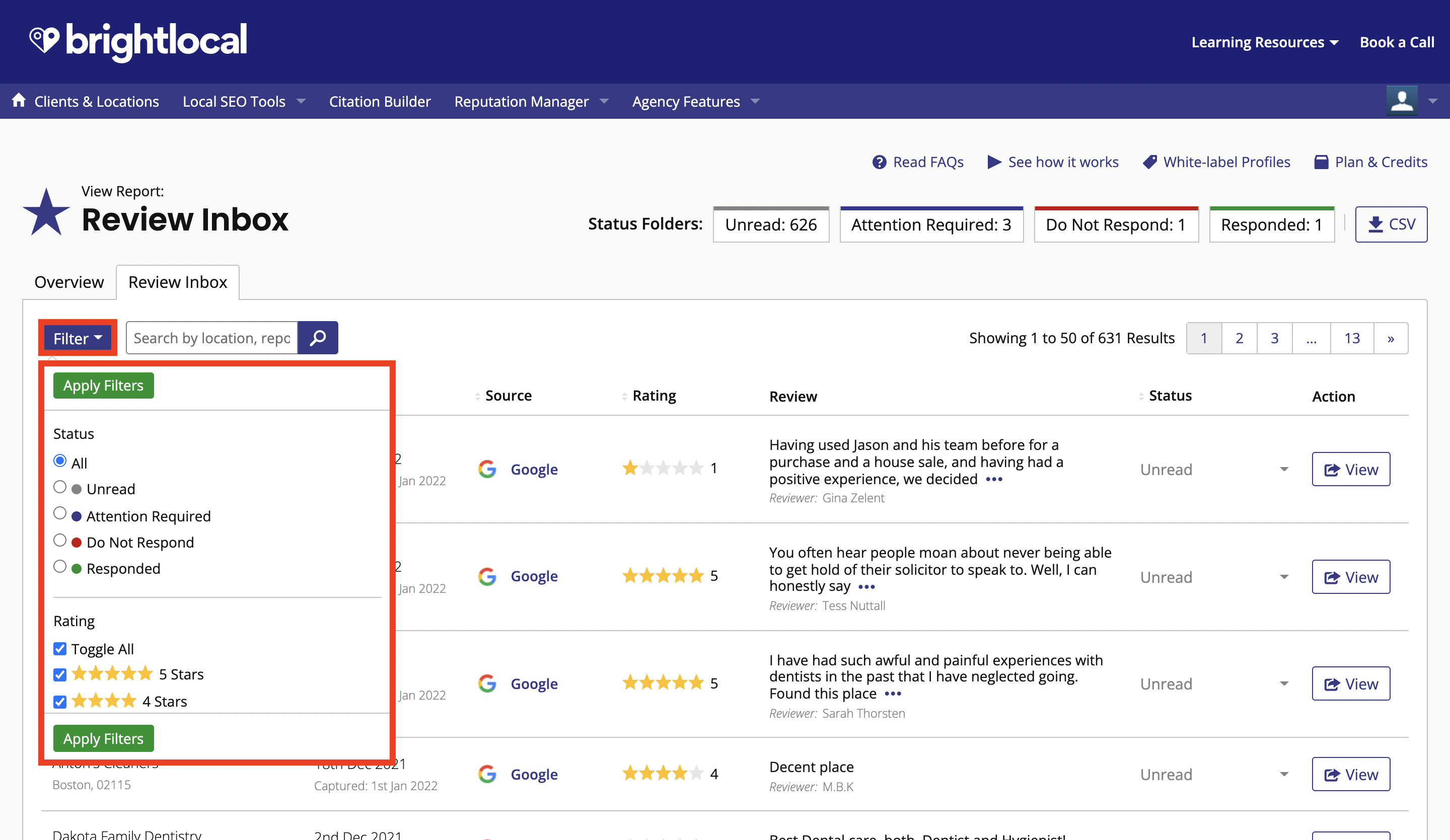Open status dropdown for Sarah Thorsten review
Image resolution: width=1450 pixels, height=840 pixels.
coord(1284,684)
